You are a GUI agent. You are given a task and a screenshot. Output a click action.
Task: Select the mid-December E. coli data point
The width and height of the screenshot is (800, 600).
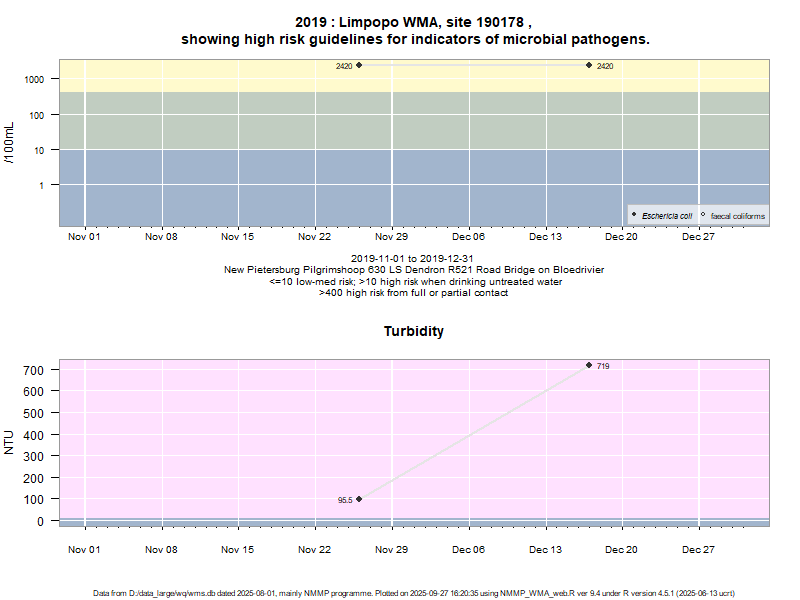pyautogui.click(x=589, y=65)
